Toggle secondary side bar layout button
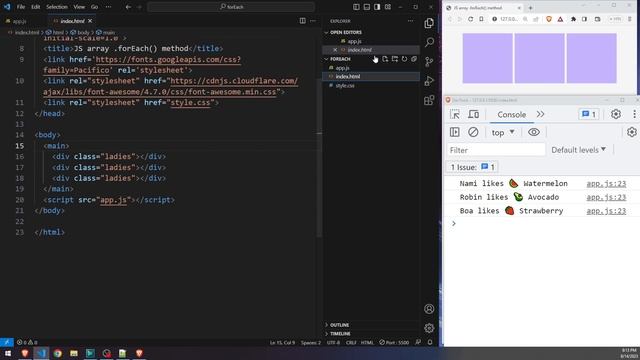The image size is (640, 360). [x=377, y=7]
